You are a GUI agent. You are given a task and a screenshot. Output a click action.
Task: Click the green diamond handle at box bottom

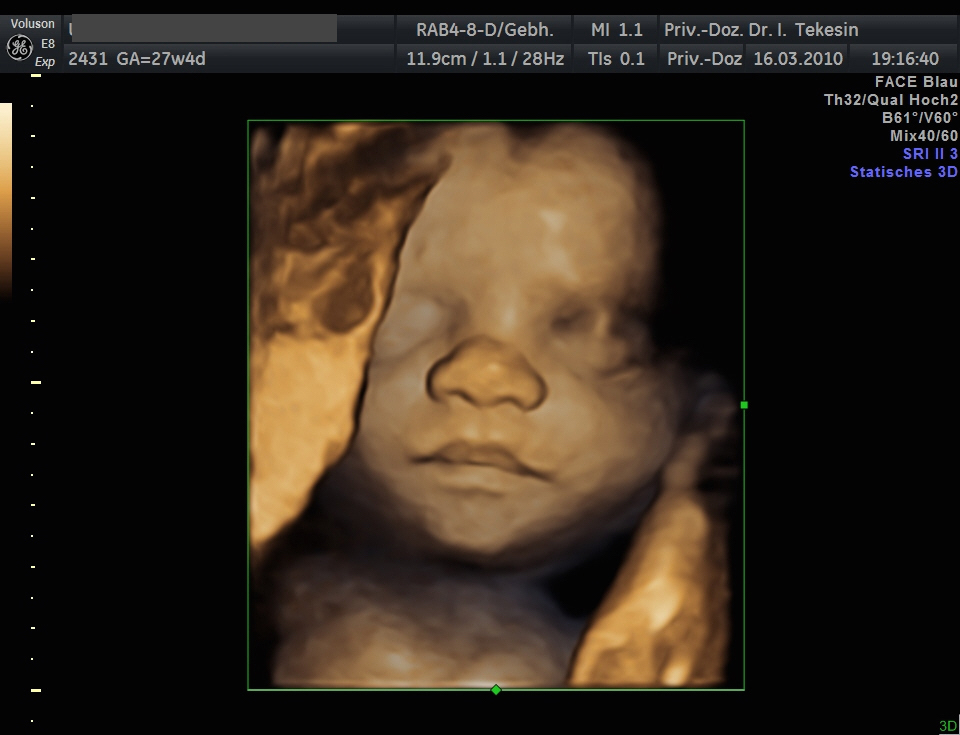pos(496,690)
